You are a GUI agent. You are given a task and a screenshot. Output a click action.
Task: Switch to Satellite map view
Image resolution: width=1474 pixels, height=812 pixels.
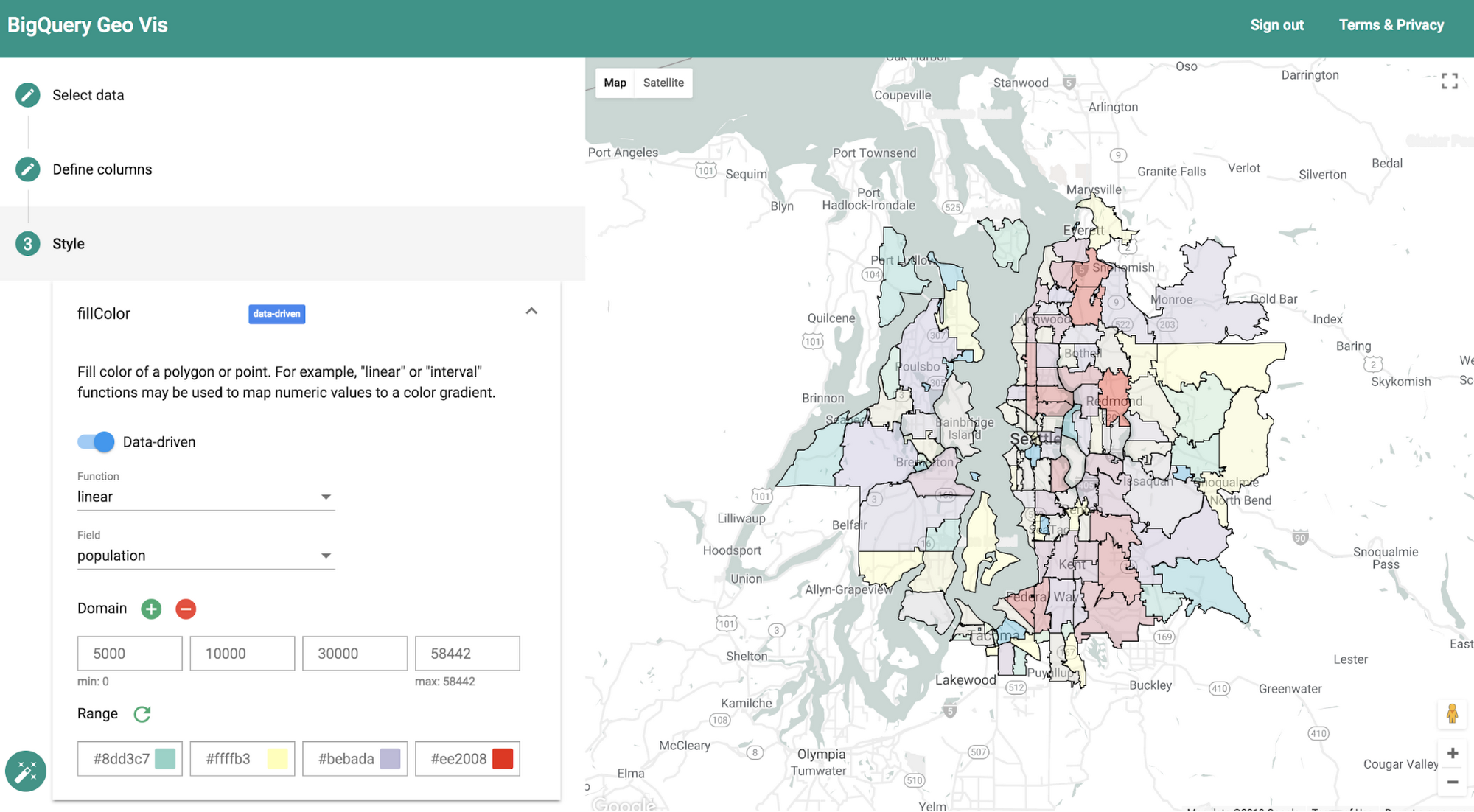tap(663, 83)
